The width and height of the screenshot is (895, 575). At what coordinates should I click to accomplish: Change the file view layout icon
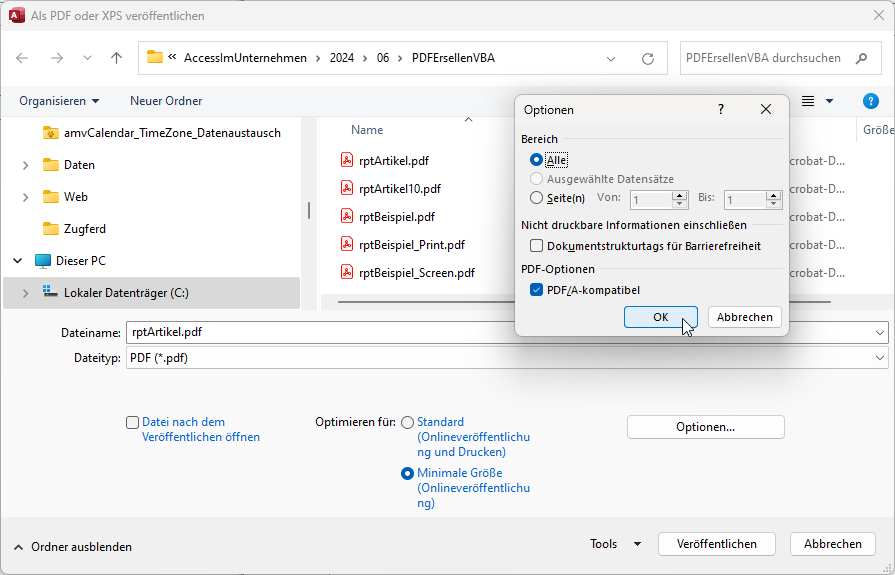808,101
